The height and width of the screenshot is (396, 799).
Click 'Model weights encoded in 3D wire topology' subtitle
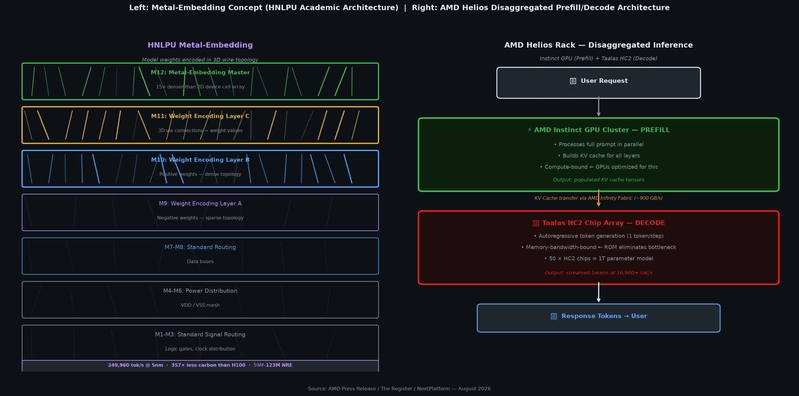click(x=200, y=60)
